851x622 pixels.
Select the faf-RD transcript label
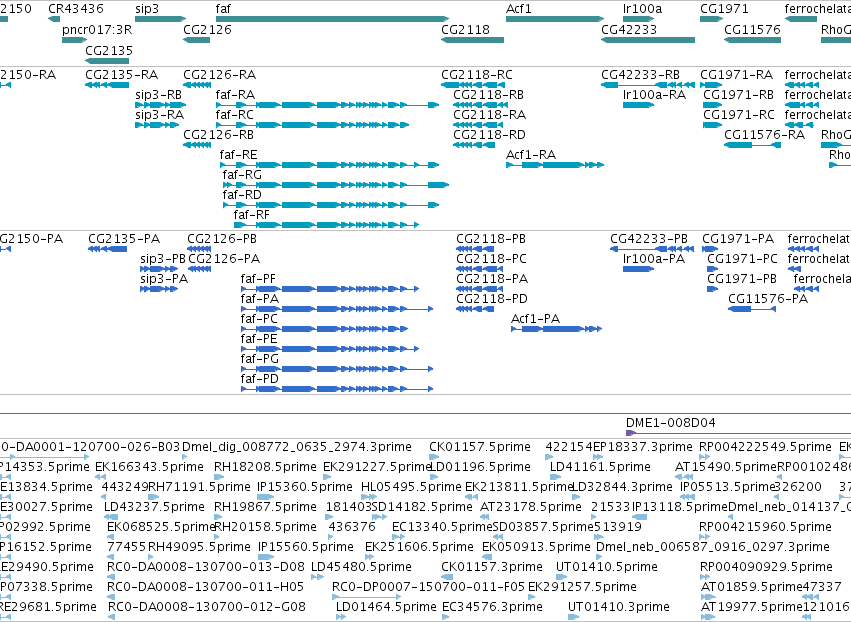coord(242,194)
